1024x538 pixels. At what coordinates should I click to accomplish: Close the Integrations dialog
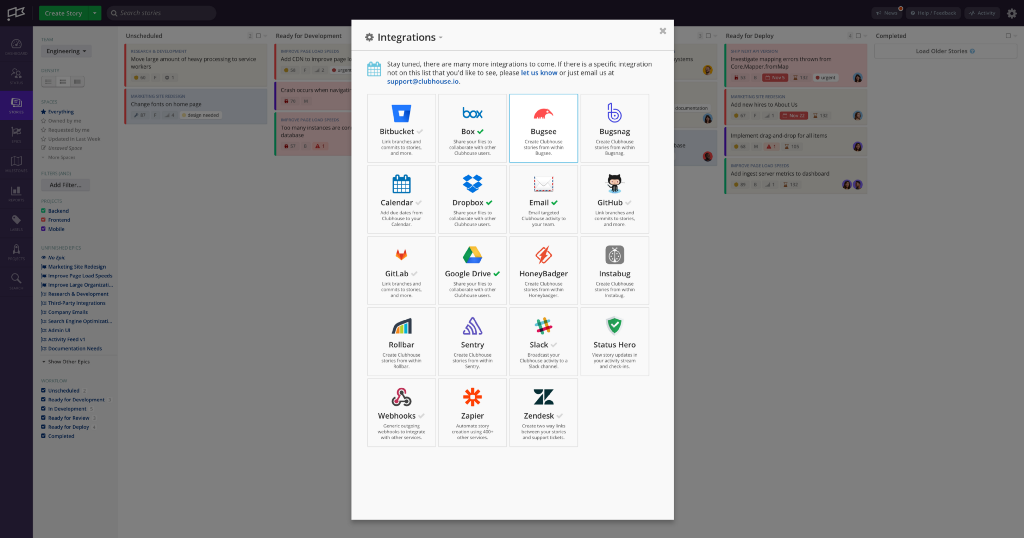click(x=662, y=31)
